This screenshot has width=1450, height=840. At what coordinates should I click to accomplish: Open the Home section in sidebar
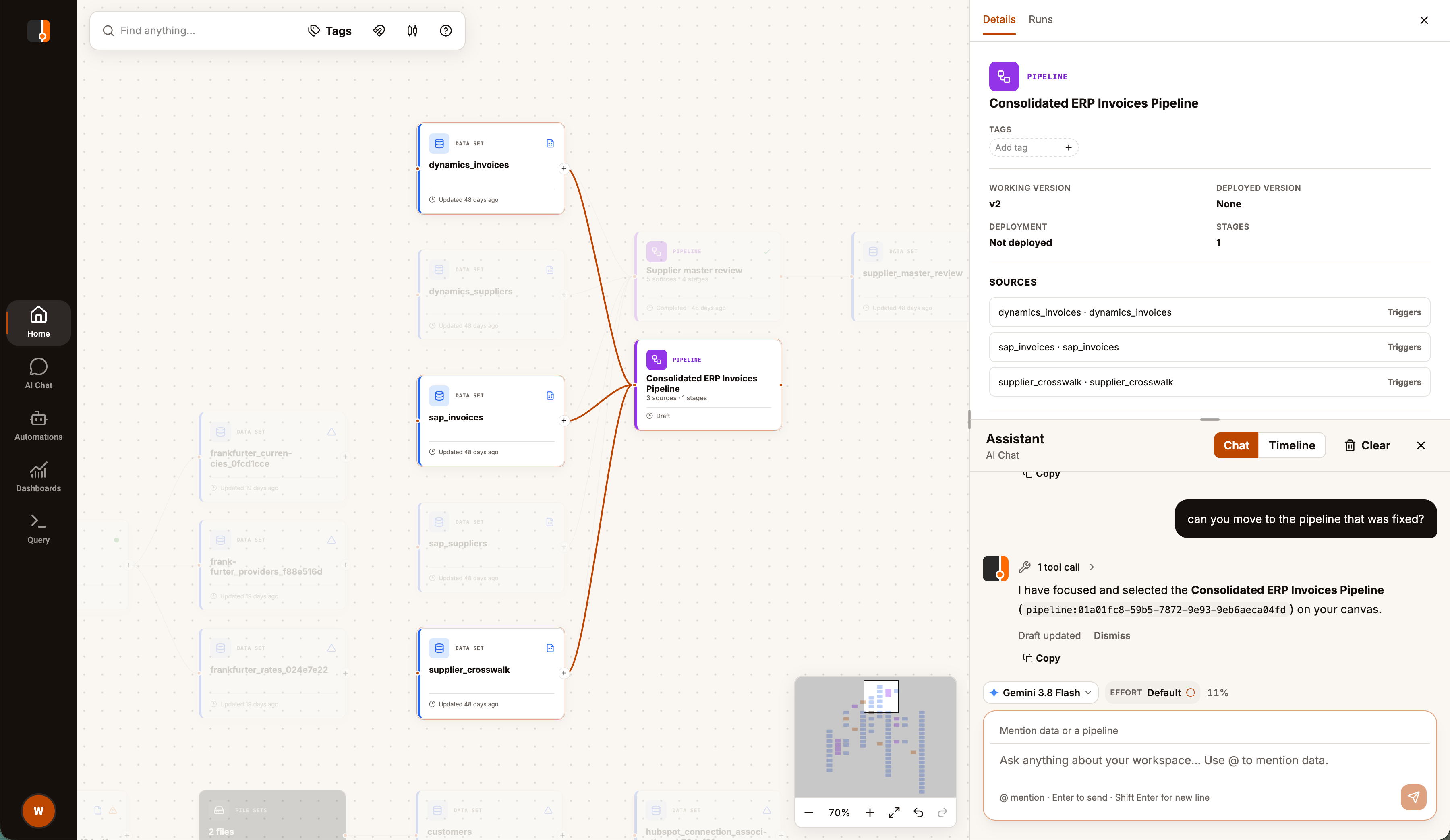click(x=39, y=322)
